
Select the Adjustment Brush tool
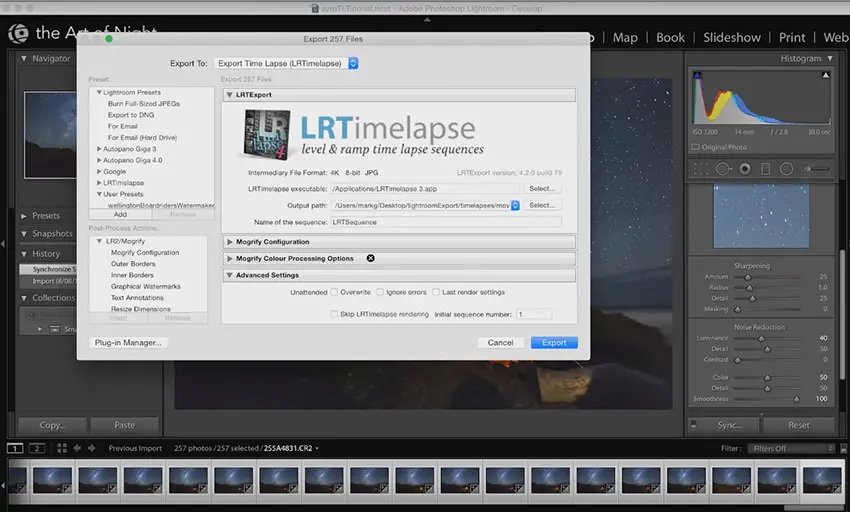point(817,169)
